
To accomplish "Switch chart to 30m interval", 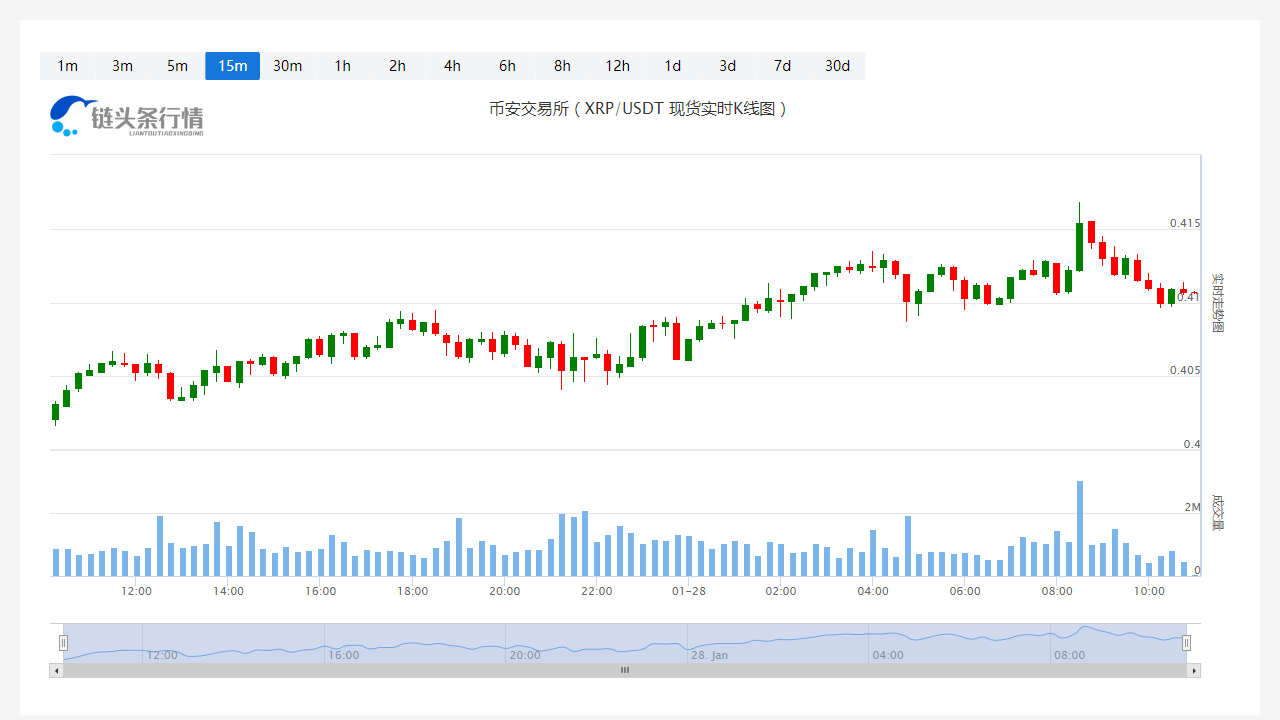I will click(287, 66).
